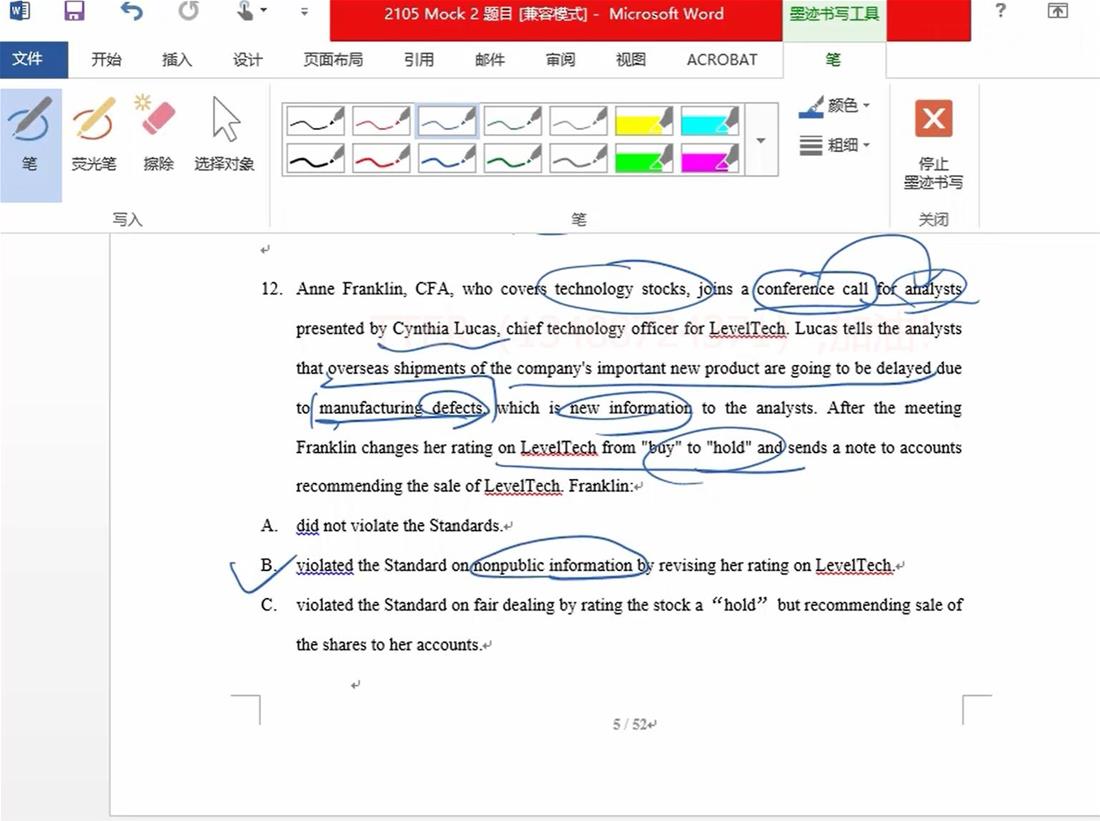
Task: Pick the thick blue pen style
Action: (447, 158)
